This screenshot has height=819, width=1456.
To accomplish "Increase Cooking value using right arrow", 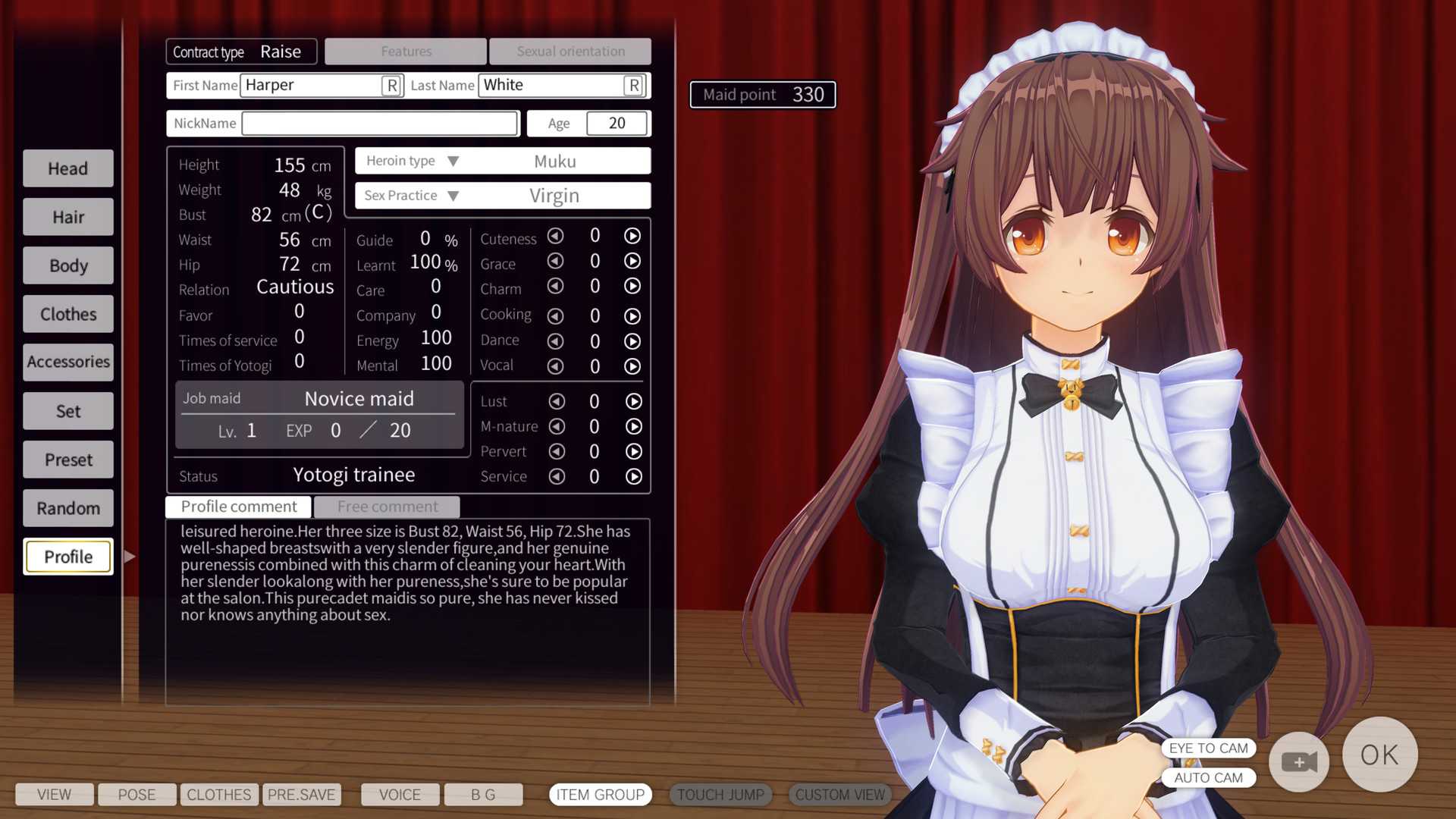I will [632, 316].
